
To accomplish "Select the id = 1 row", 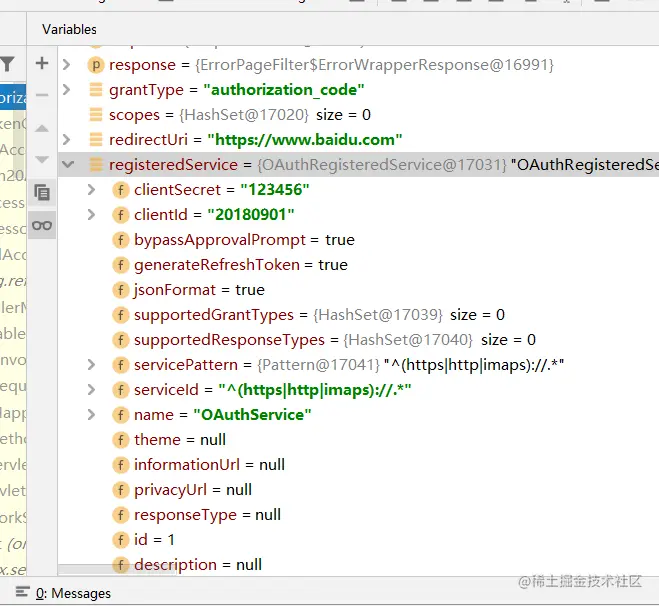I will pos(358,540).
